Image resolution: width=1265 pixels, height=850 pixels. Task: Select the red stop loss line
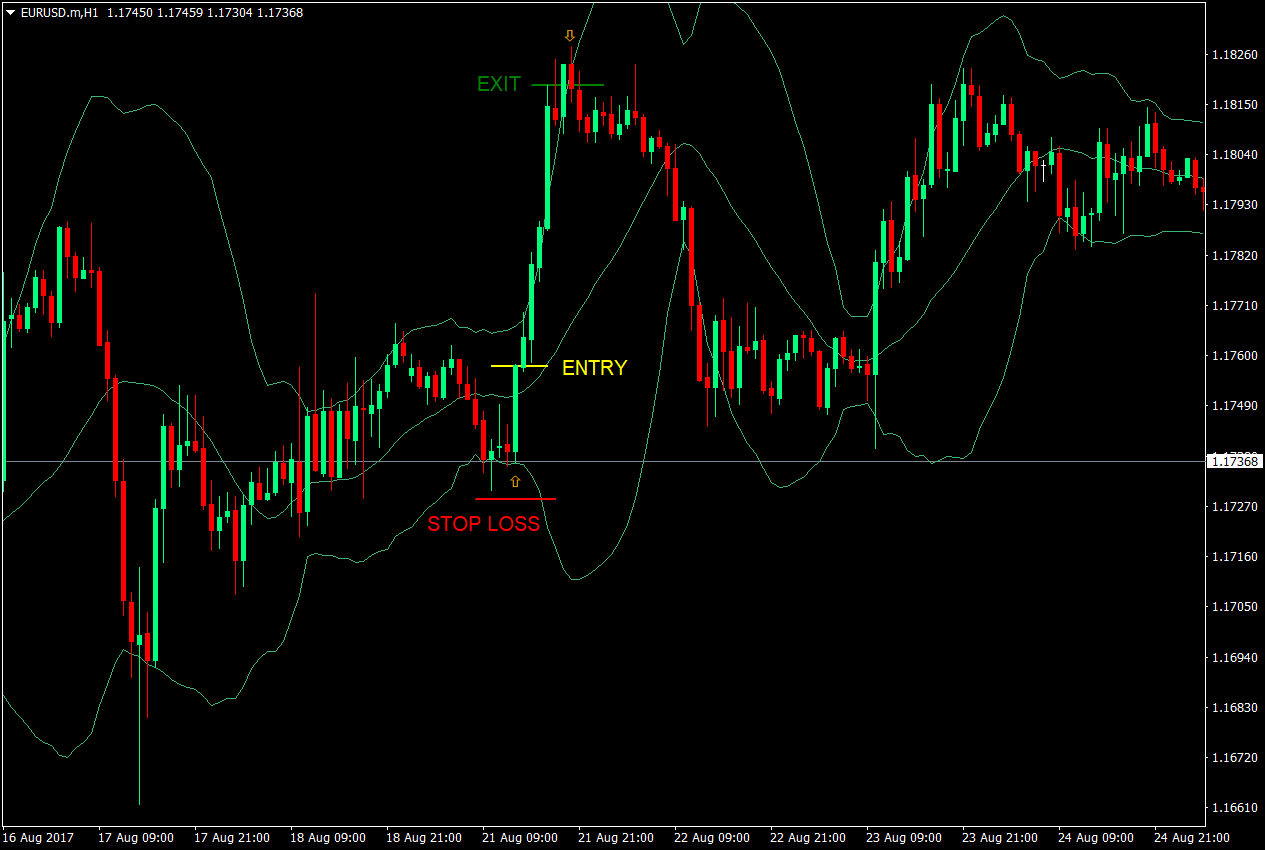(x=516, y=498)
